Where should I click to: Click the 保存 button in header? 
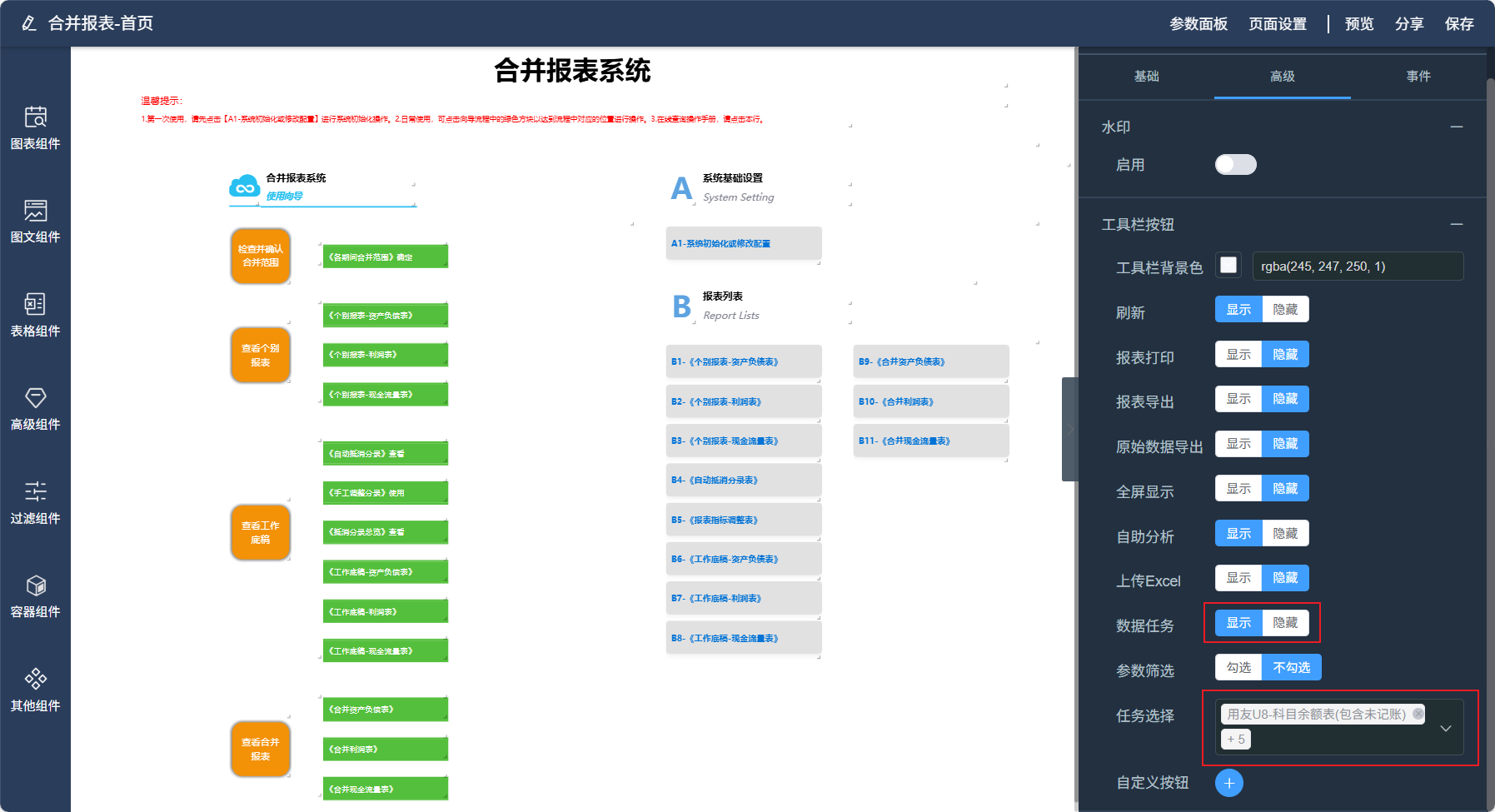coord(1458,24)
